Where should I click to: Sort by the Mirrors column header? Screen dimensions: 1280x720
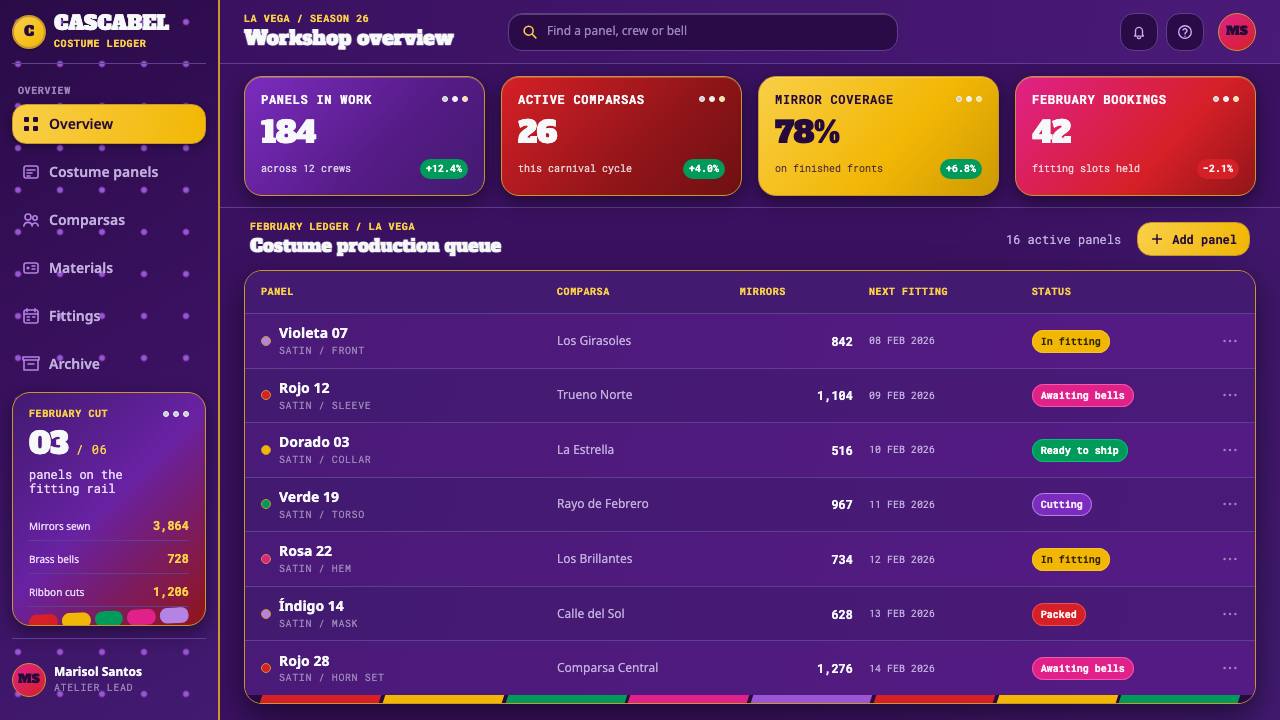762,292
